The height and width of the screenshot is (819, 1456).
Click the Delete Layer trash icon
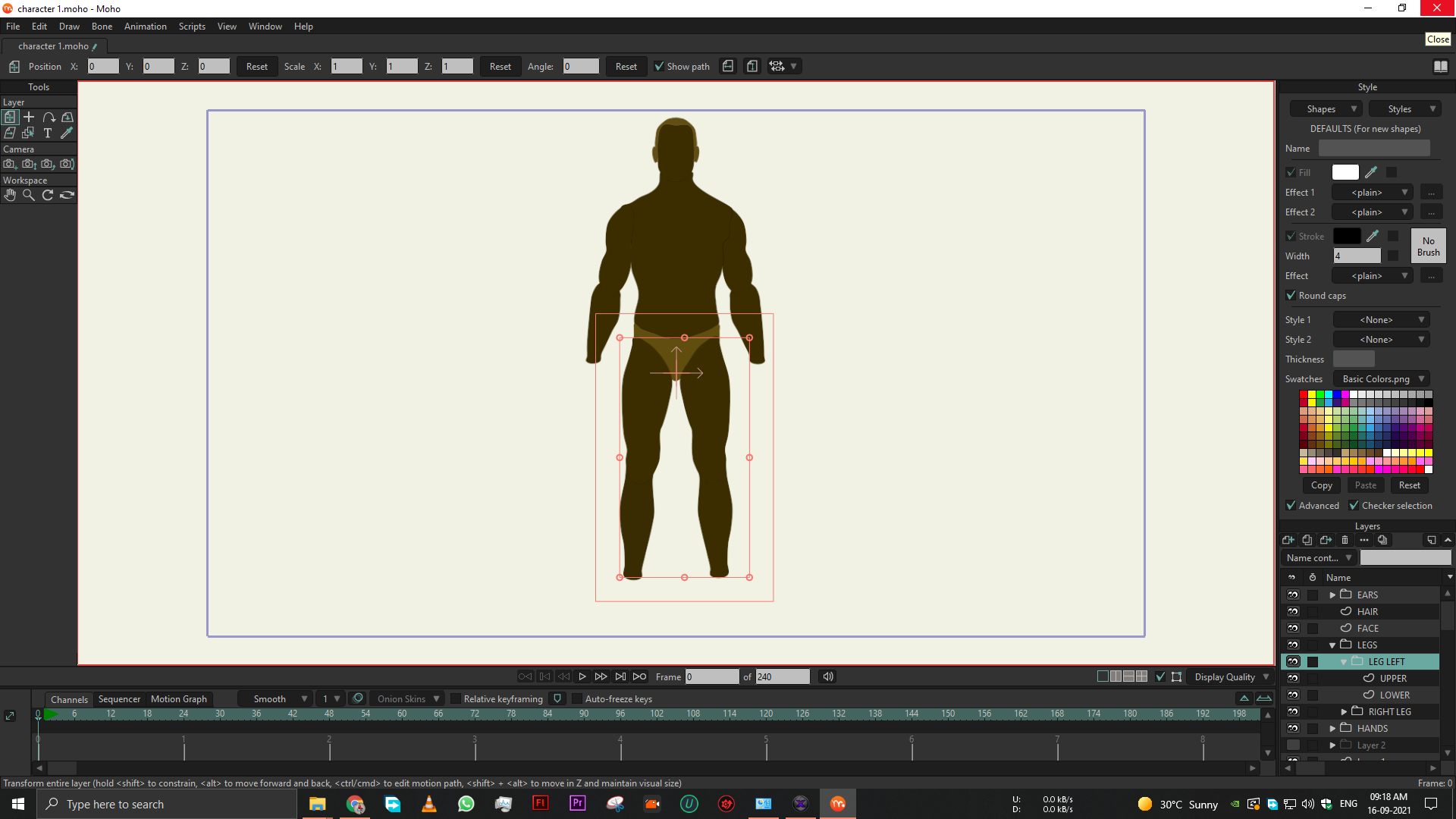click(x=1345, y=540)
